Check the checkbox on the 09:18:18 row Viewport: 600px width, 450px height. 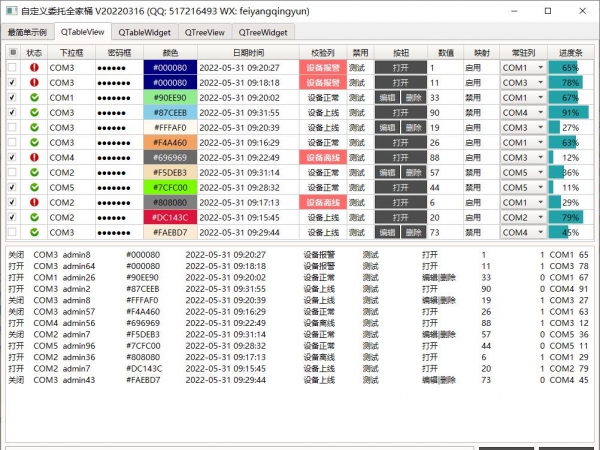[12, 83]
